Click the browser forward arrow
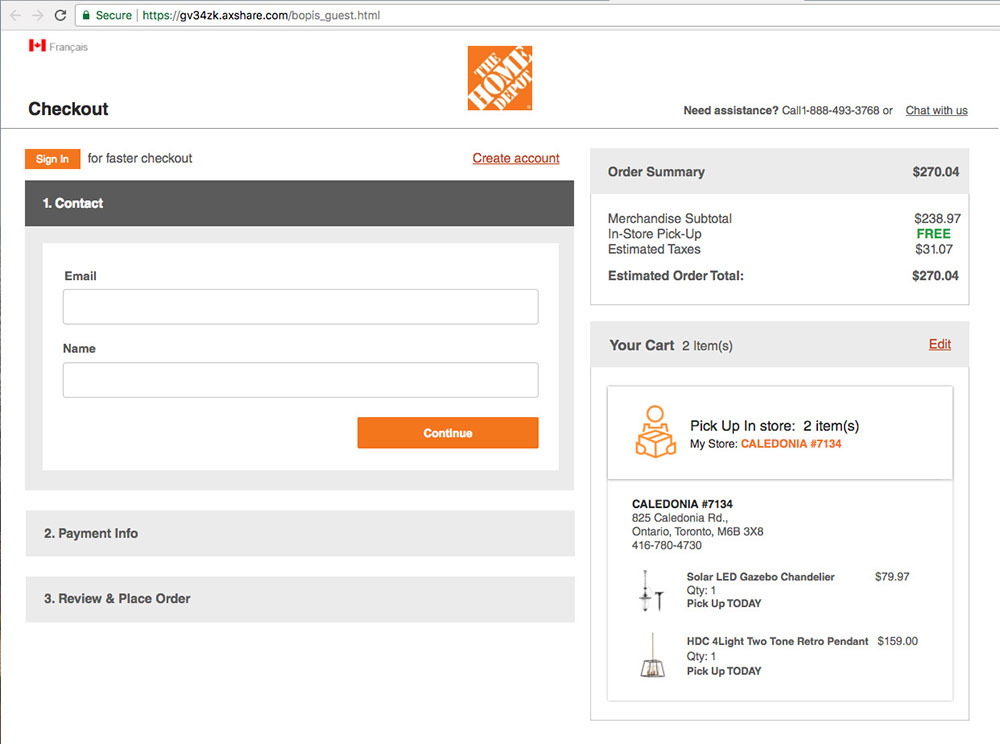Screen dimensions: 1000x744 pos(37,15)
